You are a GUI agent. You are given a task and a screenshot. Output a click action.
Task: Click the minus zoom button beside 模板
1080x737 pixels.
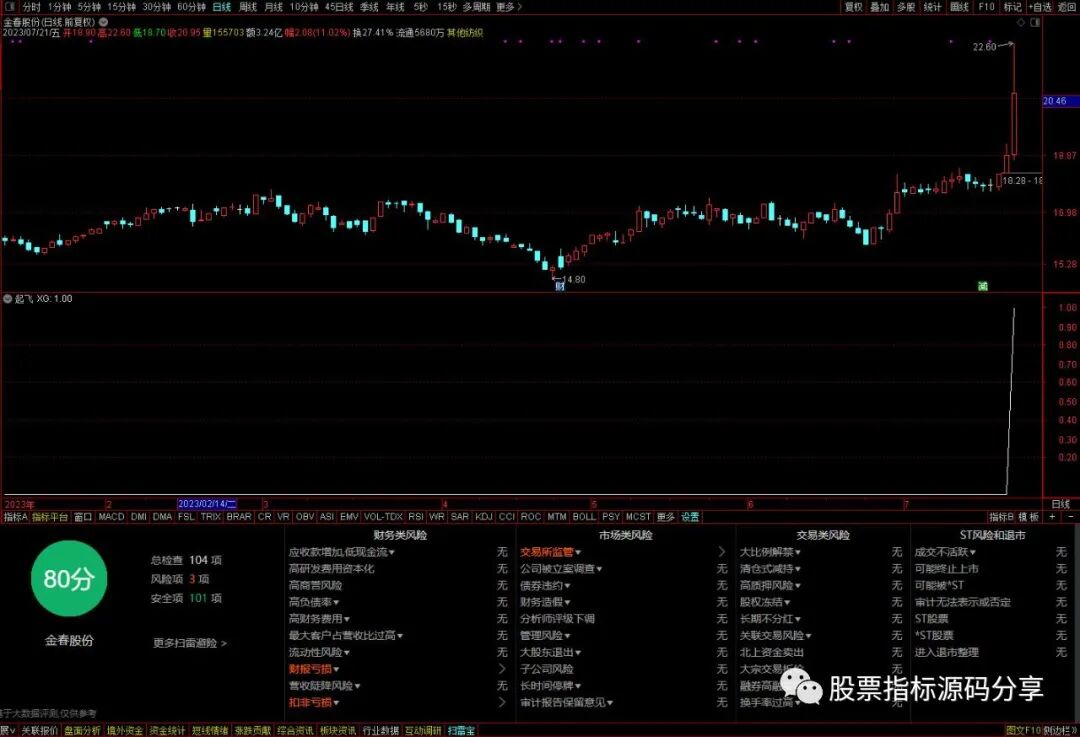pyautogui.click(x=1070, y=517)
